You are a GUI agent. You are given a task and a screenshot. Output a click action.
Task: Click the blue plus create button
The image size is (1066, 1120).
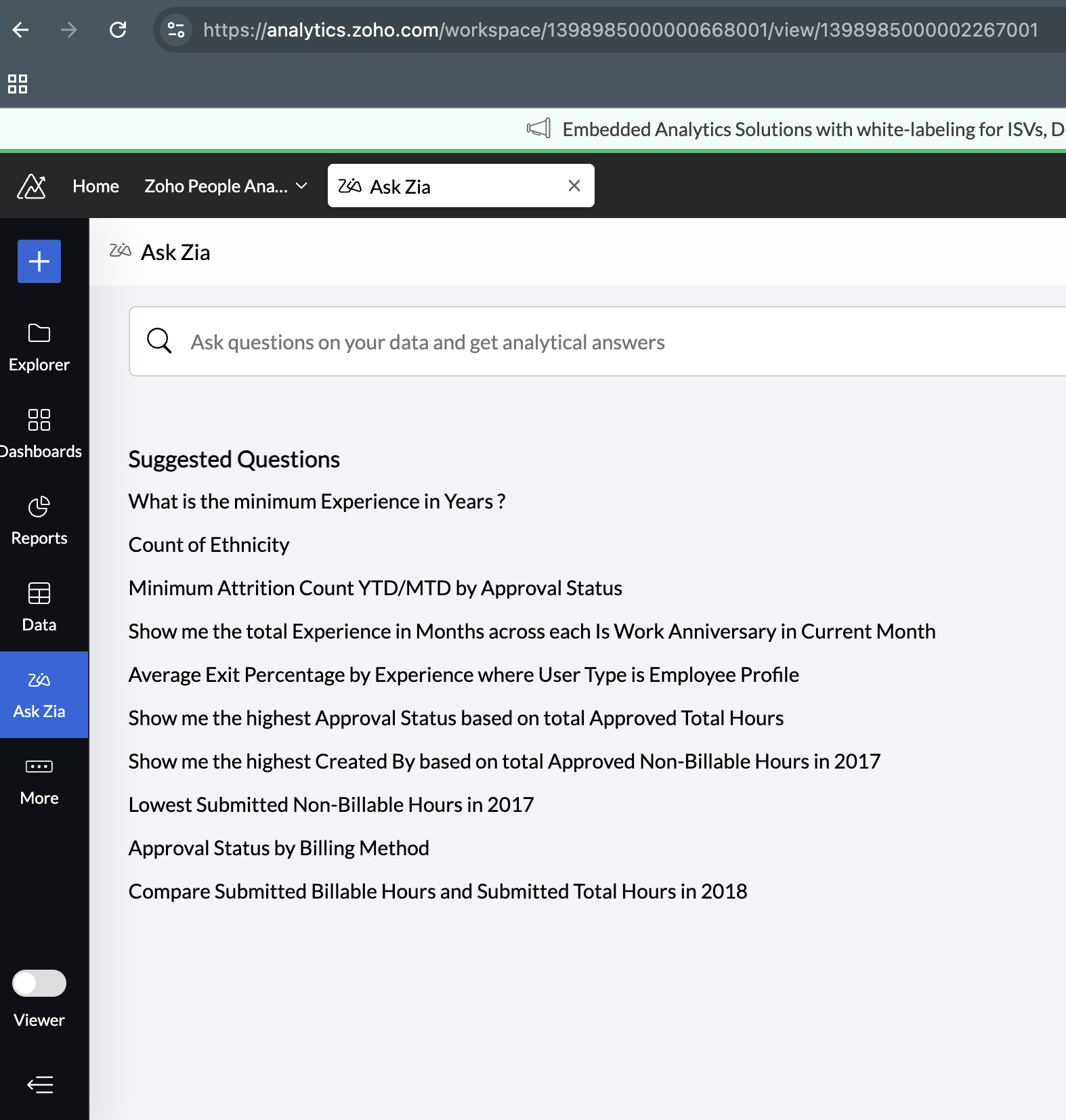(39, 261)
